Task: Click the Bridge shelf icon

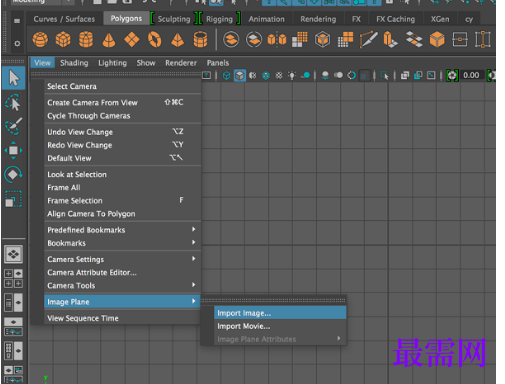Action: pyautogui.click(x=414, y=40)
